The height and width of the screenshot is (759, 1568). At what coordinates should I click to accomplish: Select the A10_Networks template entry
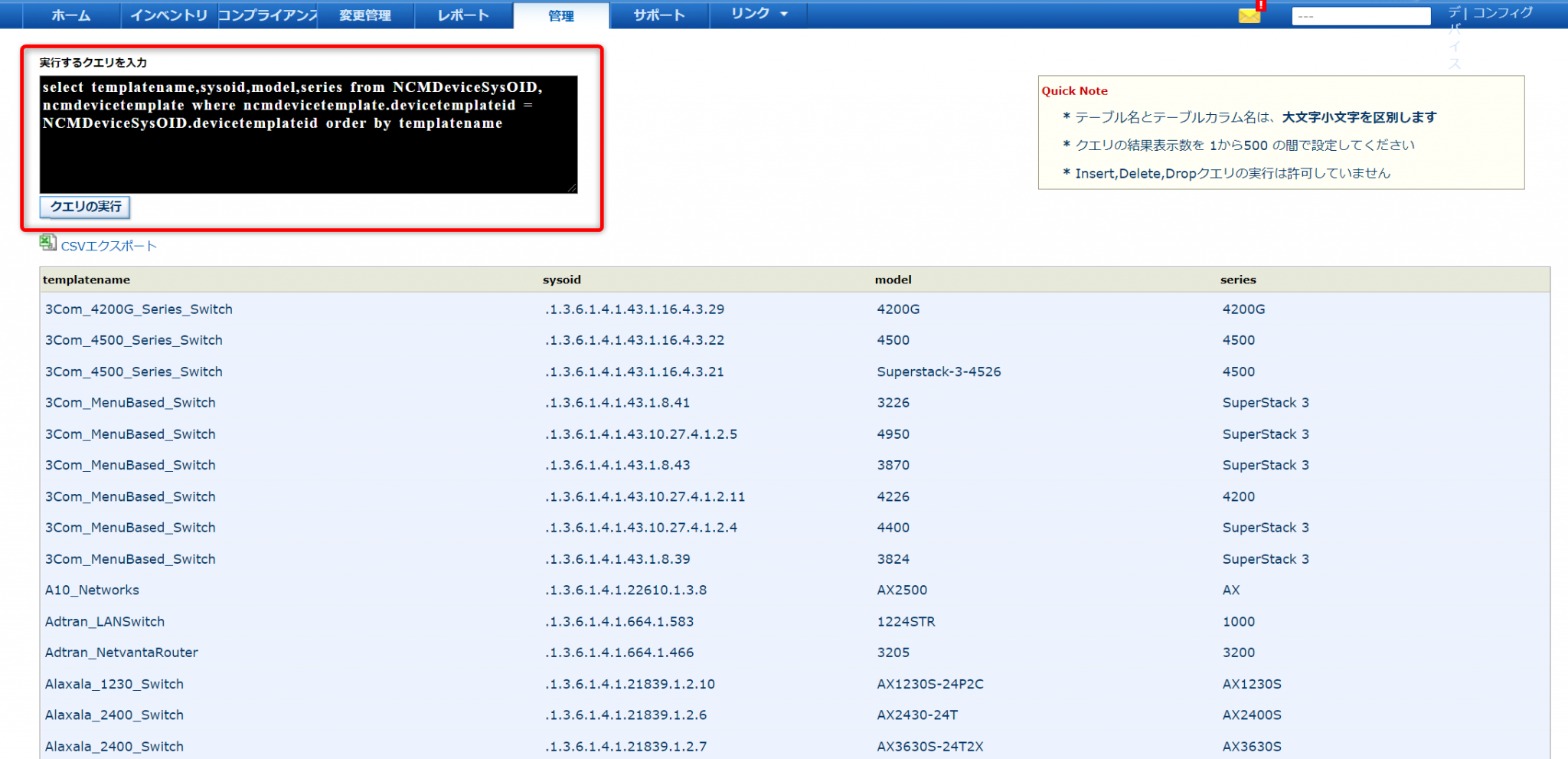(x=91, y=590)
